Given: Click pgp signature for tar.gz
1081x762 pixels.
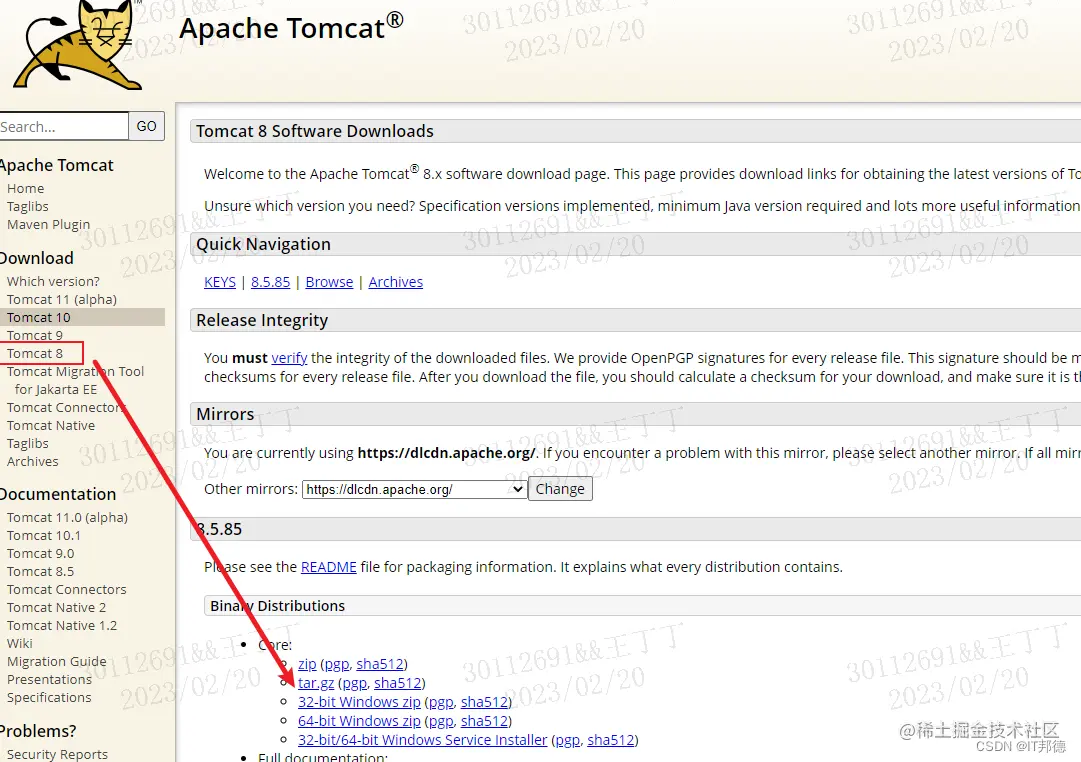Looking at the screenshot, I should (x=355, y=683).
